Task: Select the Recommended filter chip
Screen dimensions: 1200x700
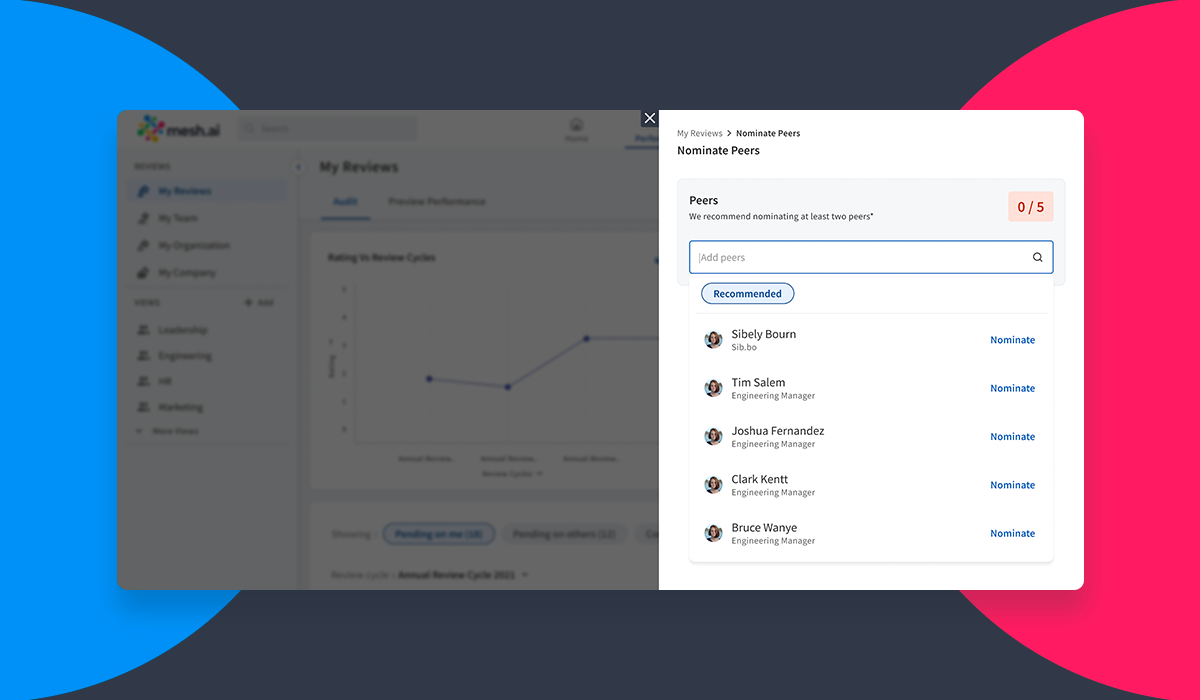Action: 747,293
